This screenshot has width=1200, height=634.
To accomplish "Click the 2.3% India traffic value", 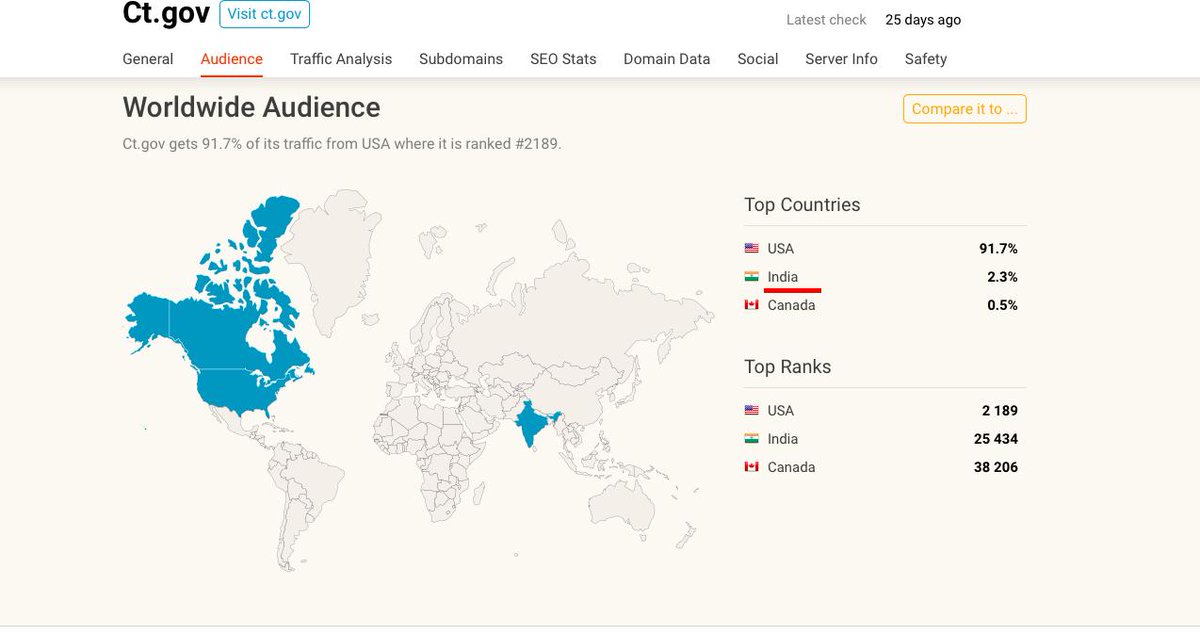I will tap(1002, 277).
